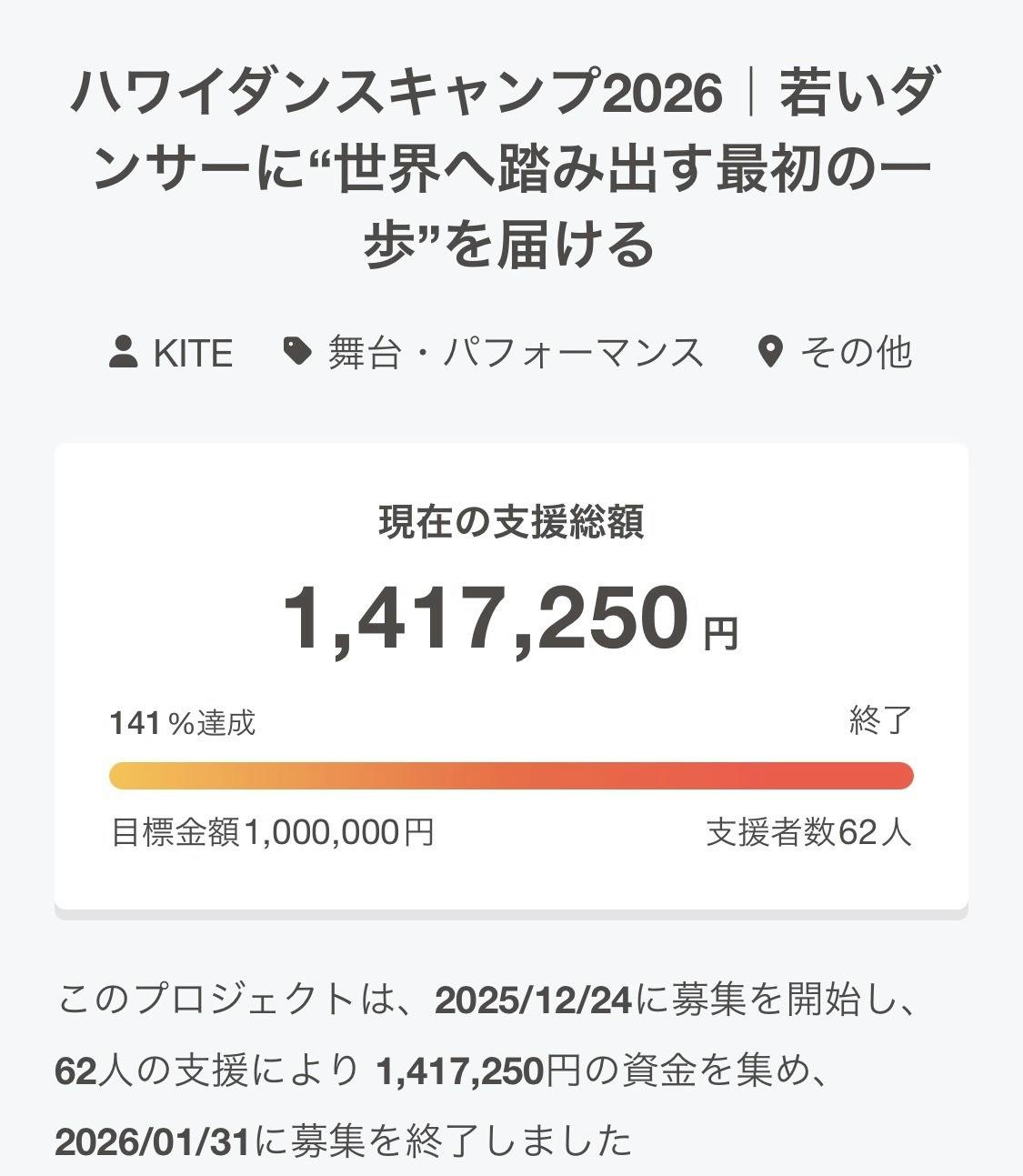Viewport: 1023px width, 1176px height.
Task: Select the その他 location link
Action: click(x=855, y=353)
